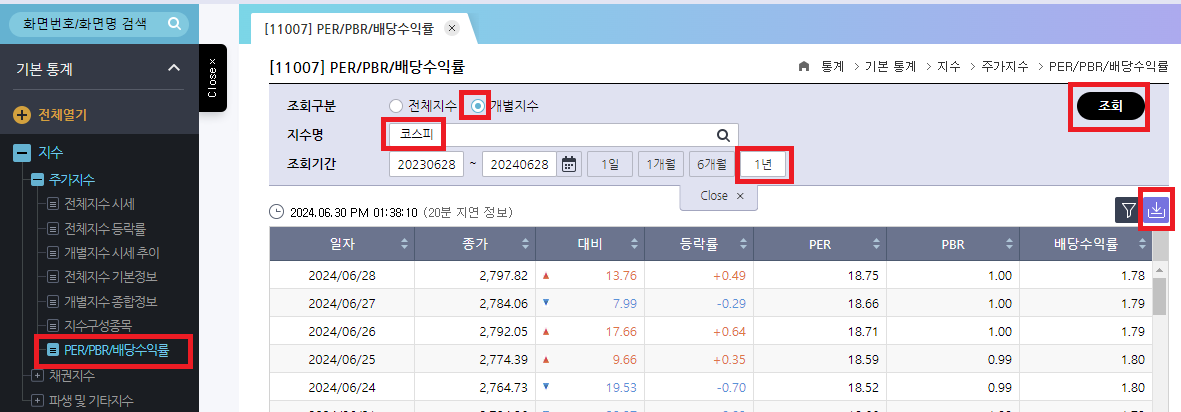Switch to the [11007] PER/PBR/배당수익률 tab
Image resolution: width=1181 pixels, height=412 pixels.
tap(349, 29)
